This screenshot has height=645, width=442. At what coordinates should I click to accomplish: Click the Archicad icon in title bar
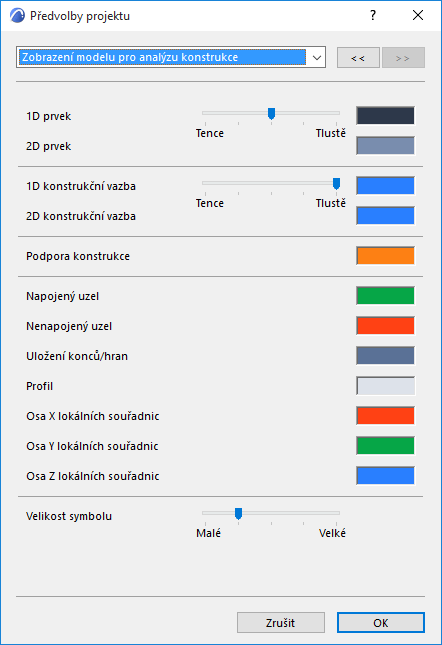(x=17, y=16)
